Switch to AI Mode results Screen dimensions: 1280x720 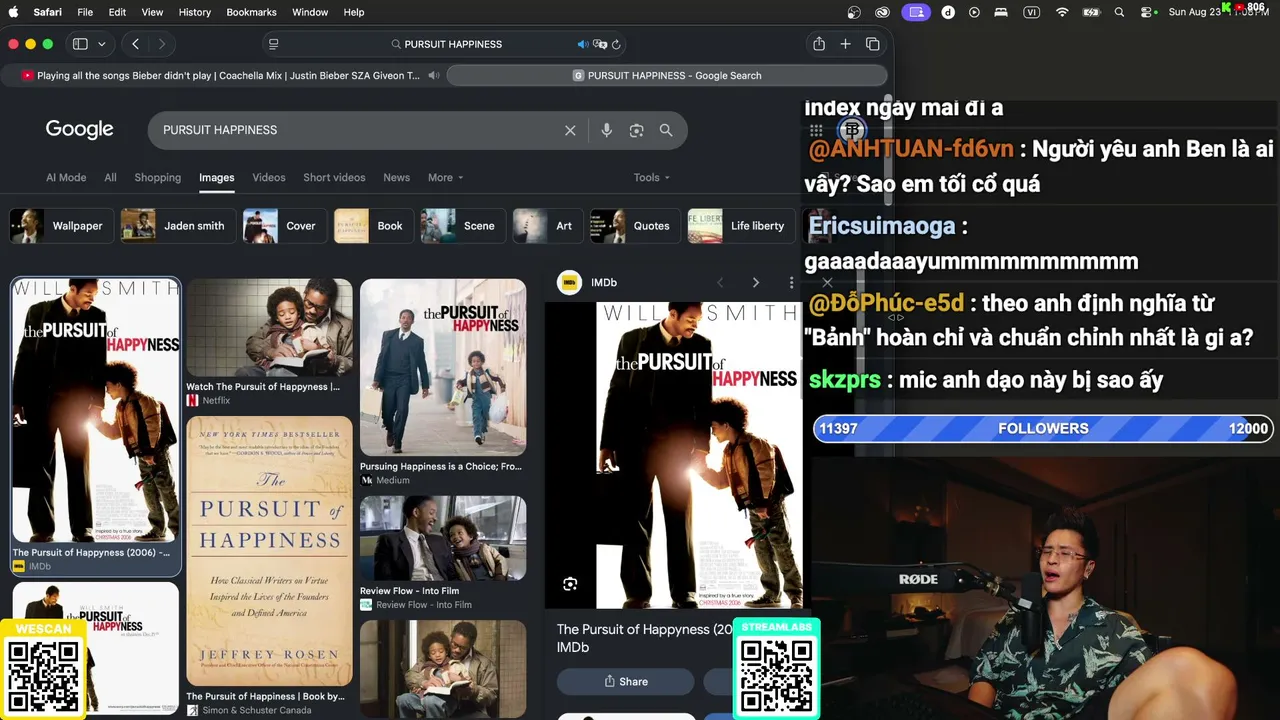point(66,177)
